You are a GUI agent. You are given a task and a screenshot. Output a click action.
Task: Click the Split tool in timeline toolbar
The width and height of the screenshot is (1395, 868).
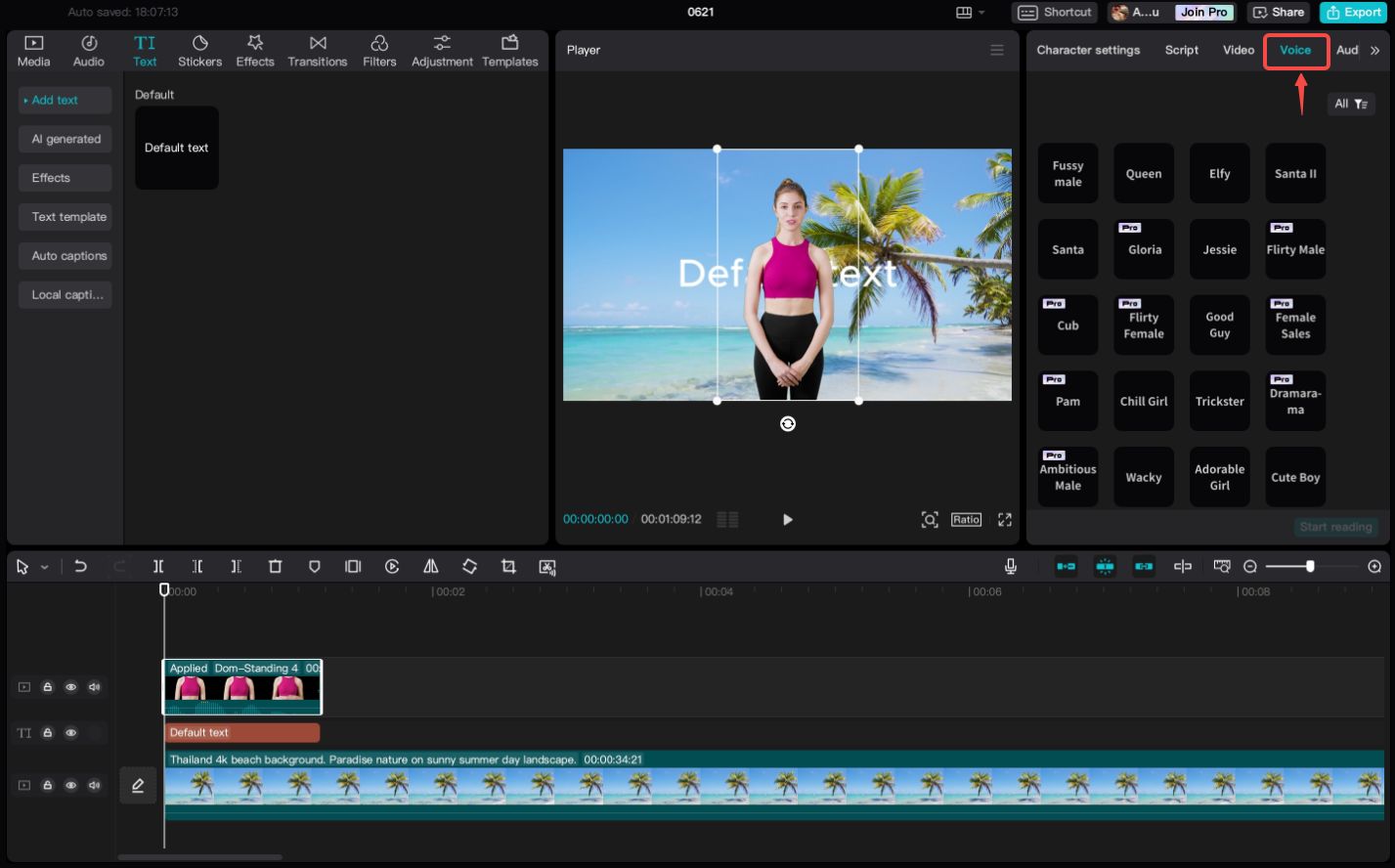(x=158, y=567)
